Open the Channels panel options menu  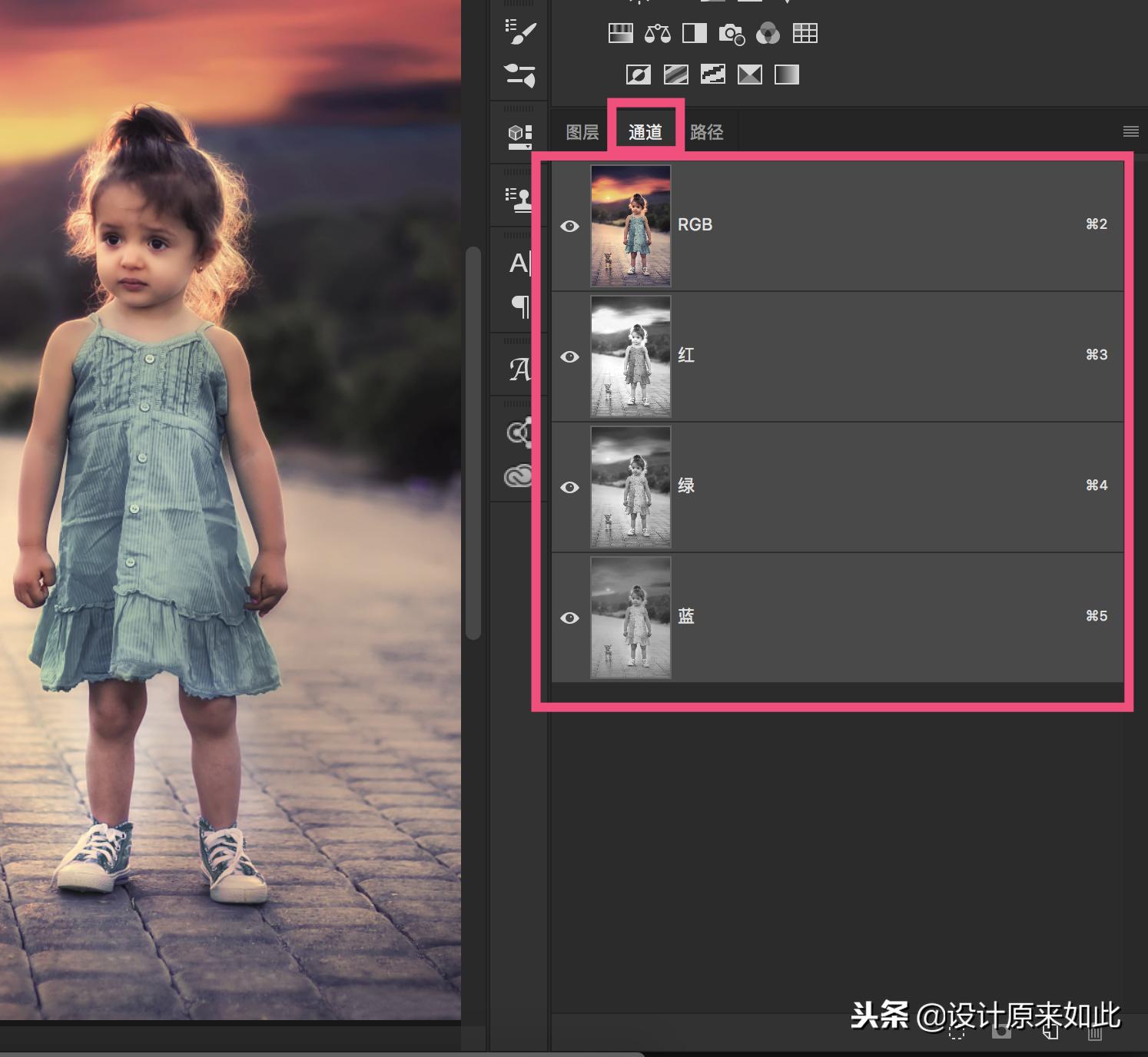point(1130,132)
